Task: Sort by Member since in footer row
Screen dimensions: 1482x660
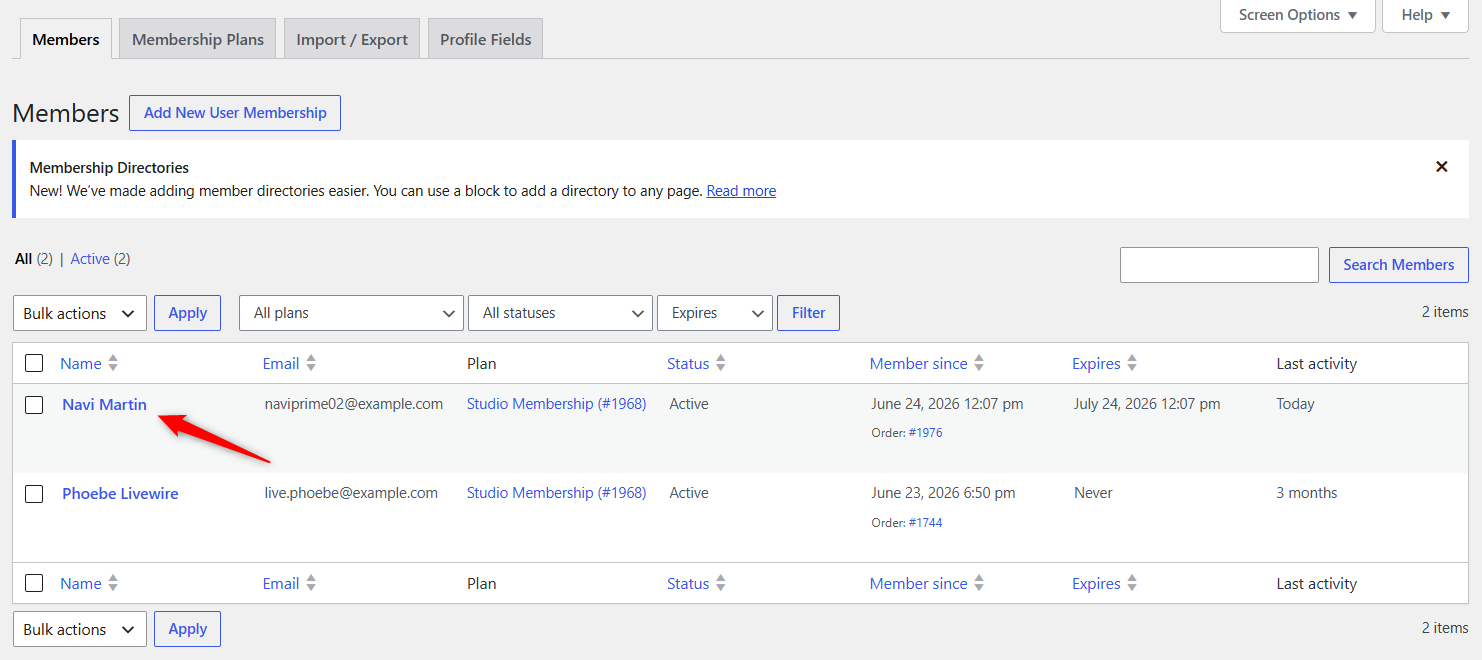Action: (x=926, y=584)
